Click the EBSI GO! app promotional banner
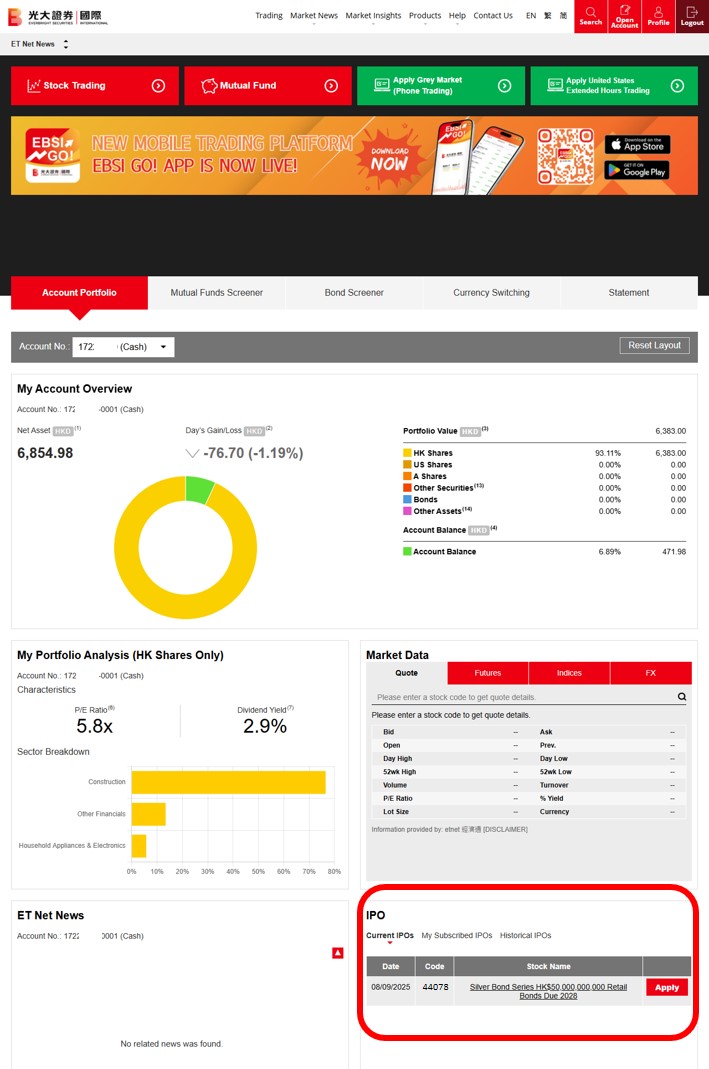 coord(354,155)
